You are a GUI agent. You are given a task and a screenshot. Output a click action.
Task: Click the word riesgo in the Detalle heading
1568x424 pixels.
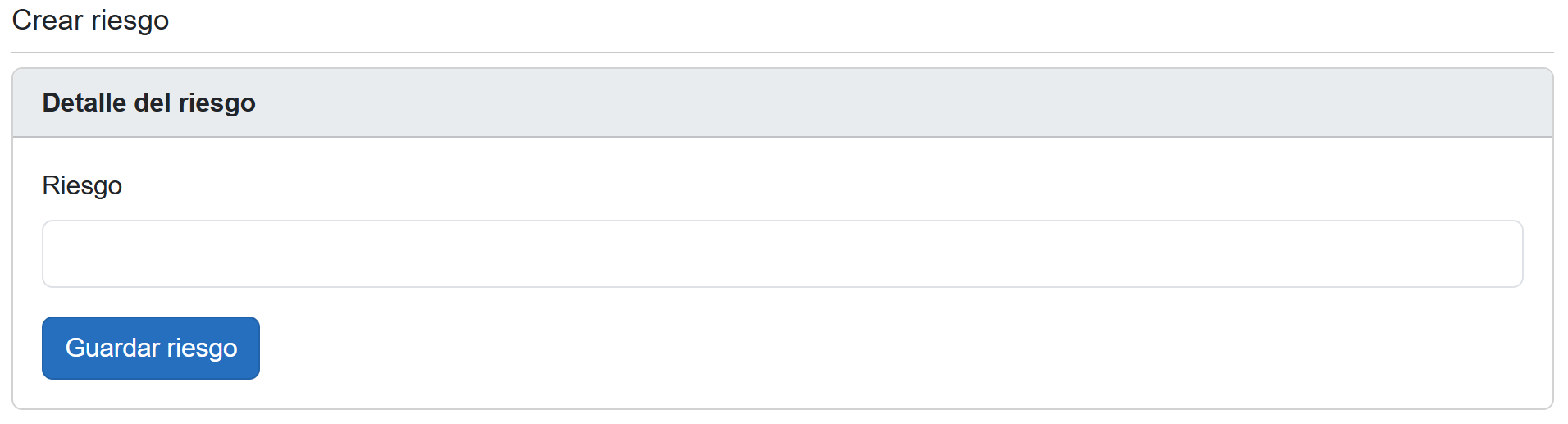[x=217, y=103]
